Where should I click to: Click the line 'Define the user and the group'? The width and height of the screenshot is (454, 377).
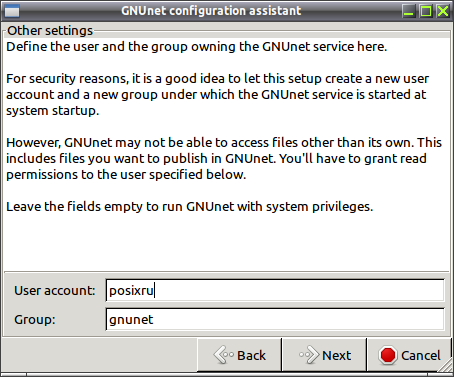197,47
